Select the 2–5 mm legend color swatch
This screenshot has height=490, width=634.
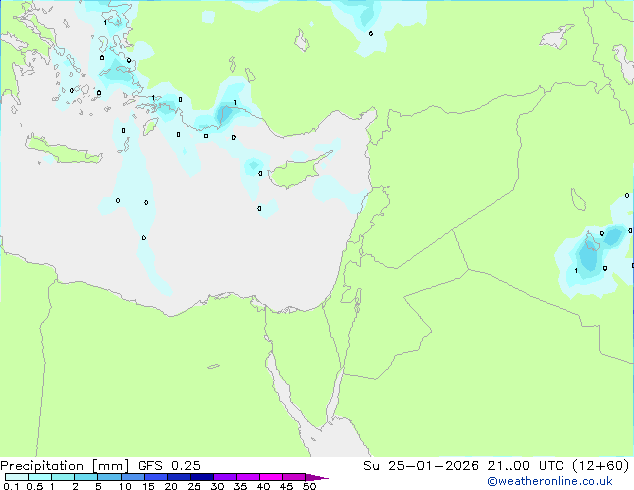pos(86,477)
